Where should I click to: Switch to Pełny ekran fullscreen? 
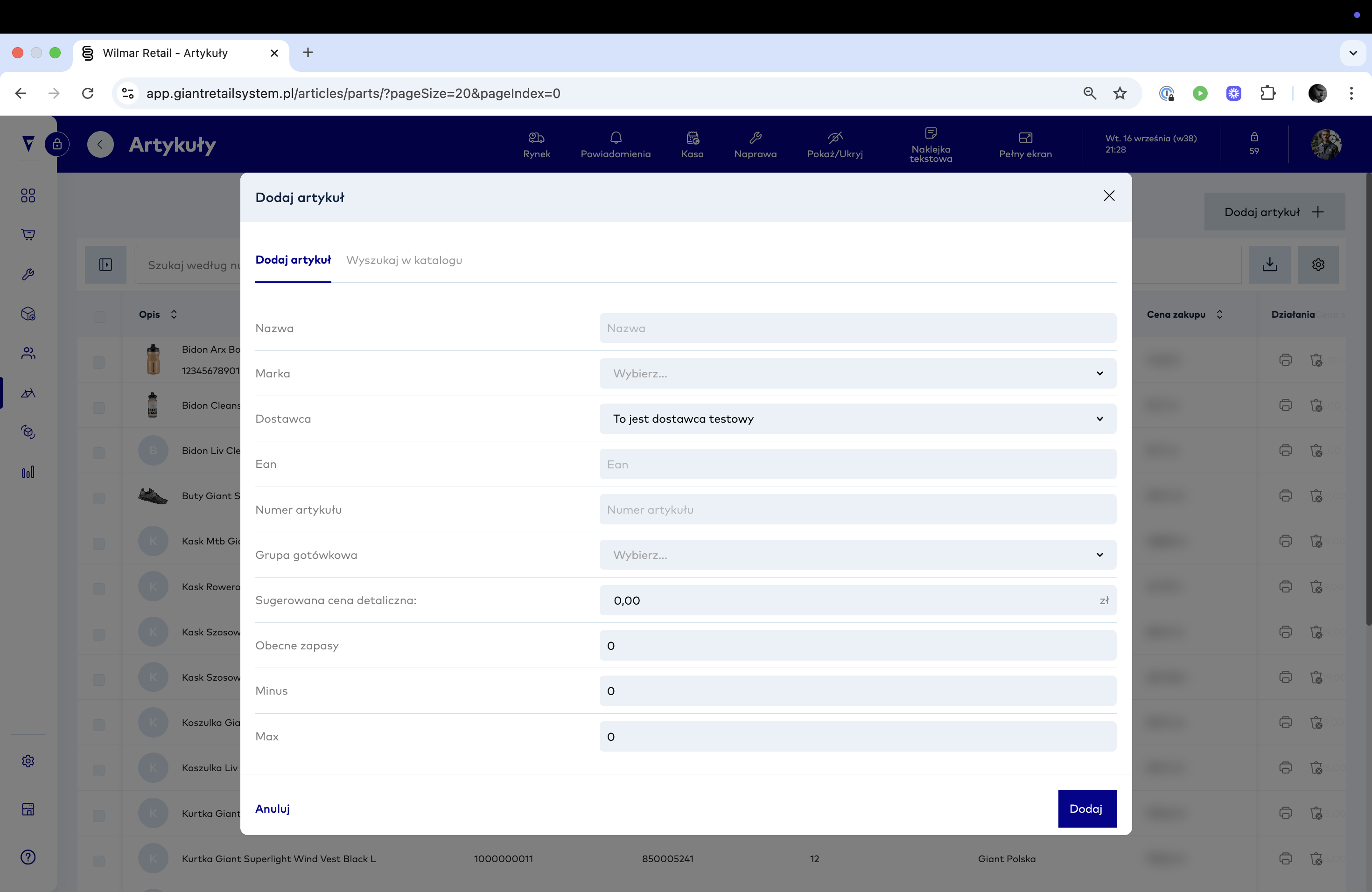click(x=1025, y=144)
